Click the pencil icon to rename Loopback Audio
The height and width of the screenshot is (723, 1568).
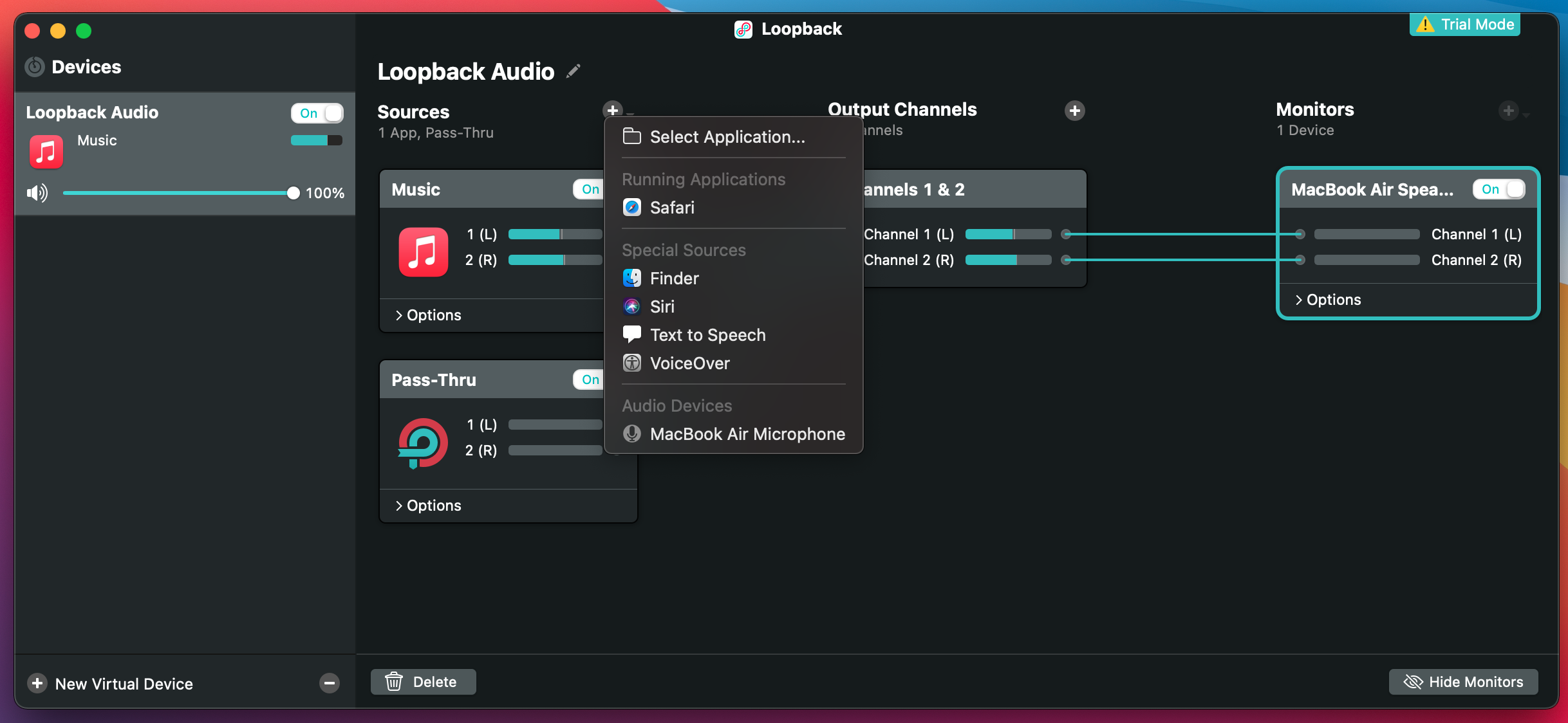point(573,71)
